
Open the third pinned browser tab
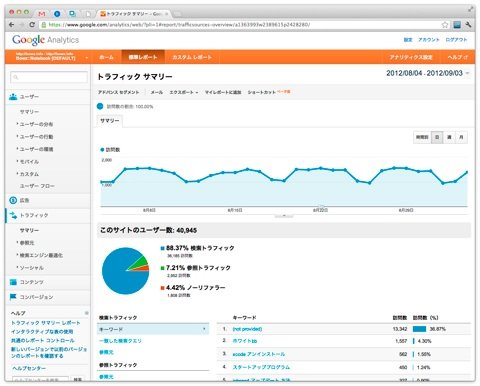click(x=72, y=14)
